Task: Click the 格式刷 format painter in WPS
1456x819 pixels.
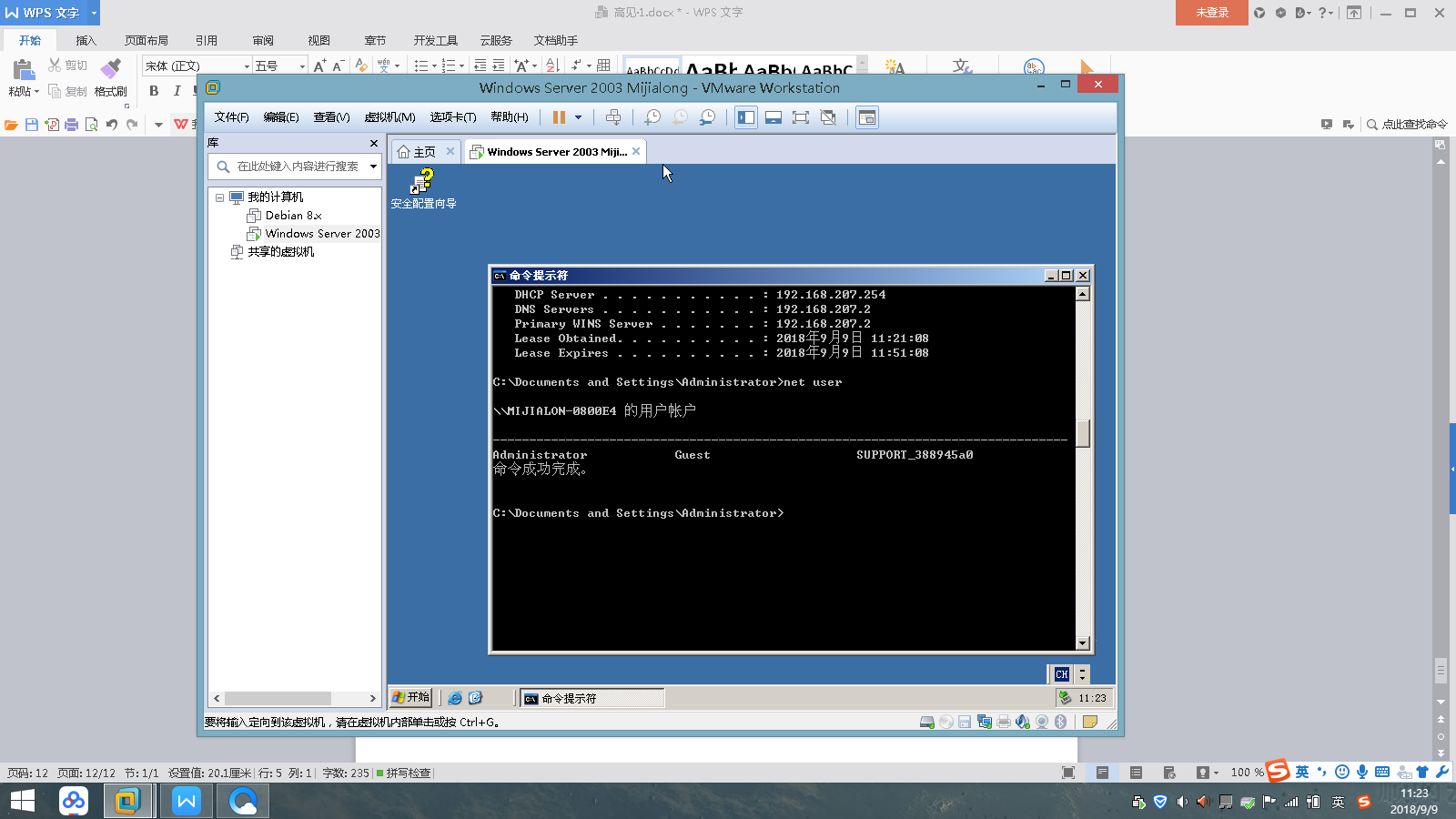Action: pos(111,78)
